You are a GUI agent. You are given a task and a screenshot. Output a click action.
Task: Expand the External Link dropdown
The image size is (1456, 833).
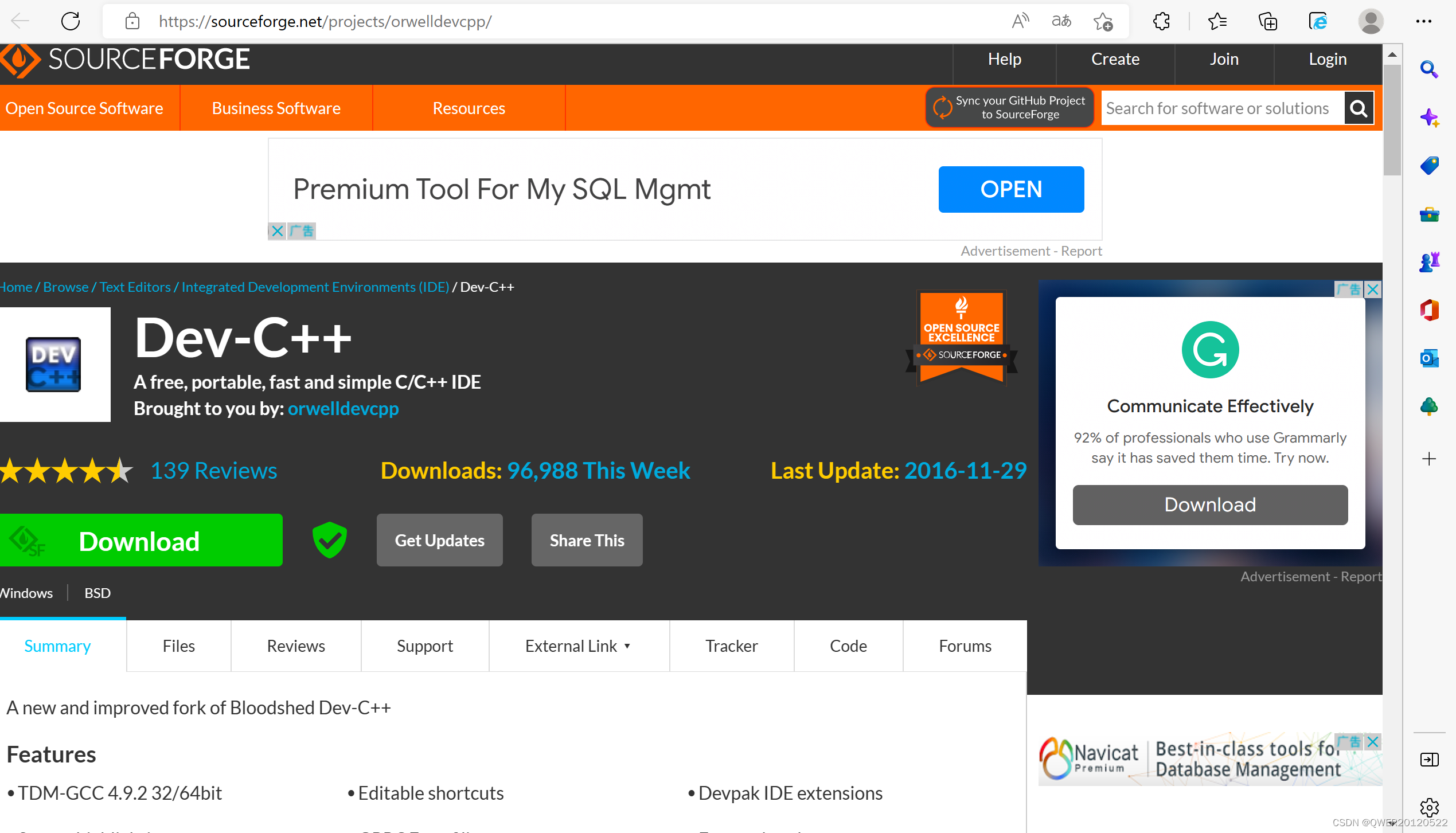coord(579,646)
